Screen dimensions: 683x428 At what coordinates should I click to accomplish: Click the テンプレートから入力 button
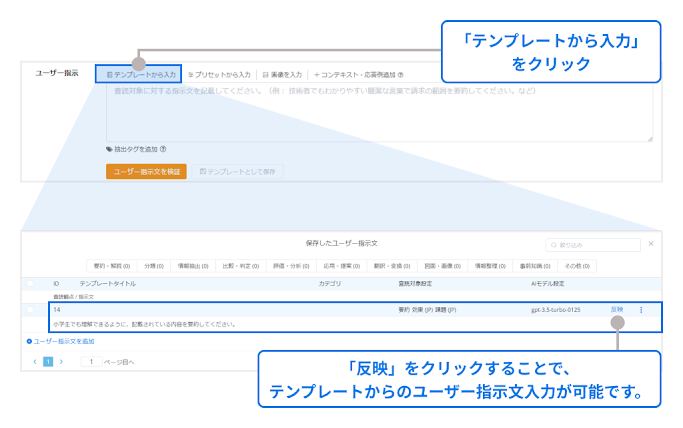(140, 74)
